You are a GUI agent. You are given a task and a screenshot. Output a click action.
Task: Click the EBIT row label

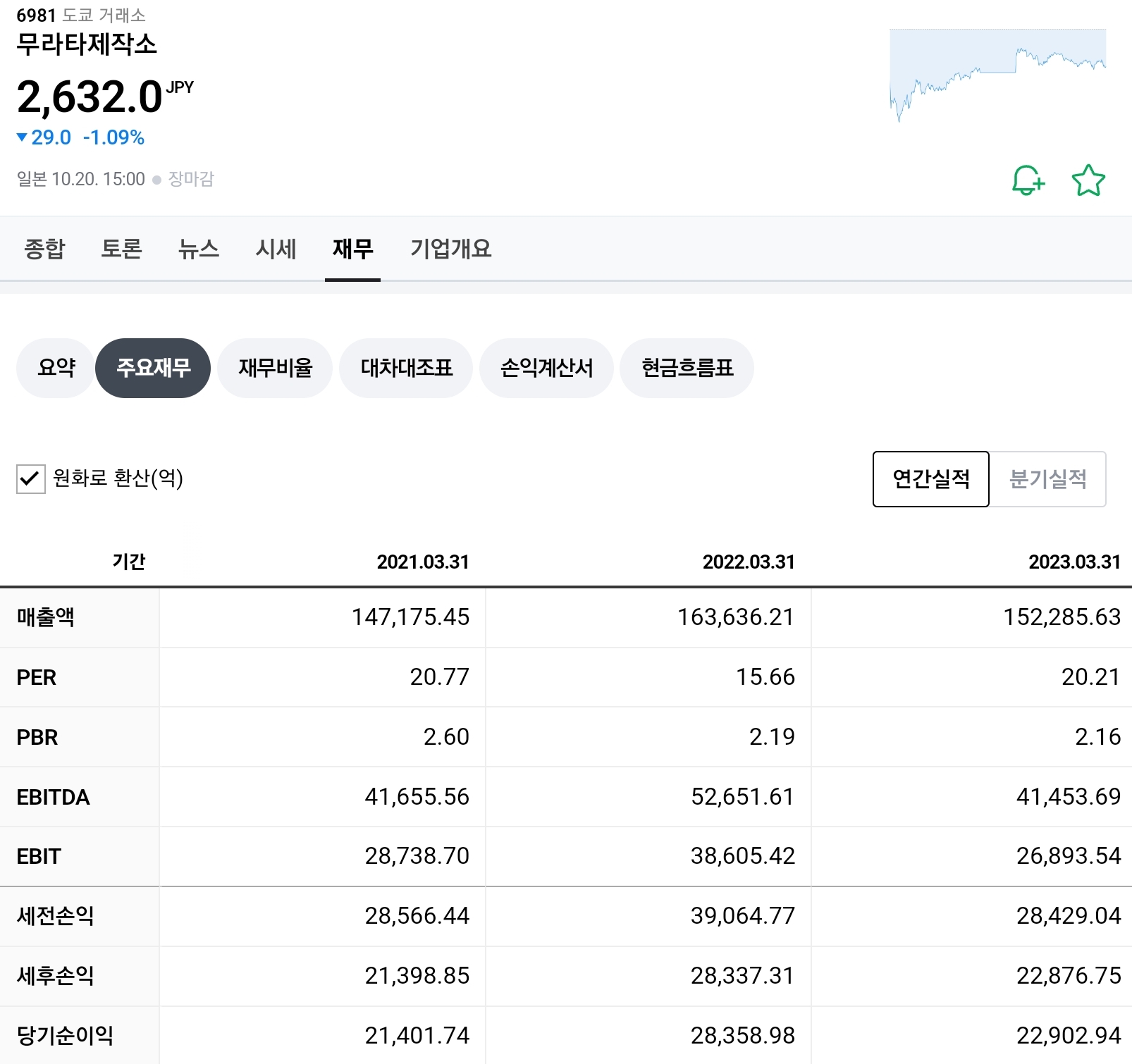click(39, 856)
